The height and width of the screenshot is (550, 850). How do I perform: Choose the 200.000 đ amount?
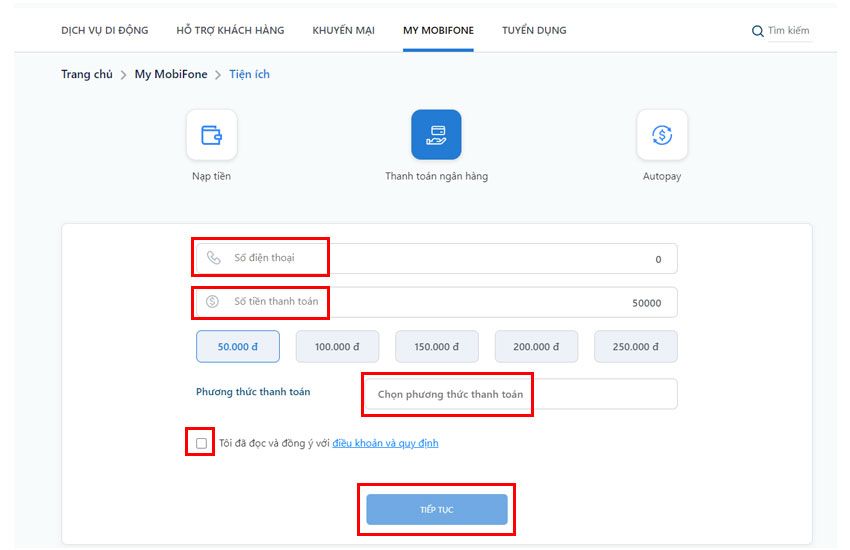point(536,347)
